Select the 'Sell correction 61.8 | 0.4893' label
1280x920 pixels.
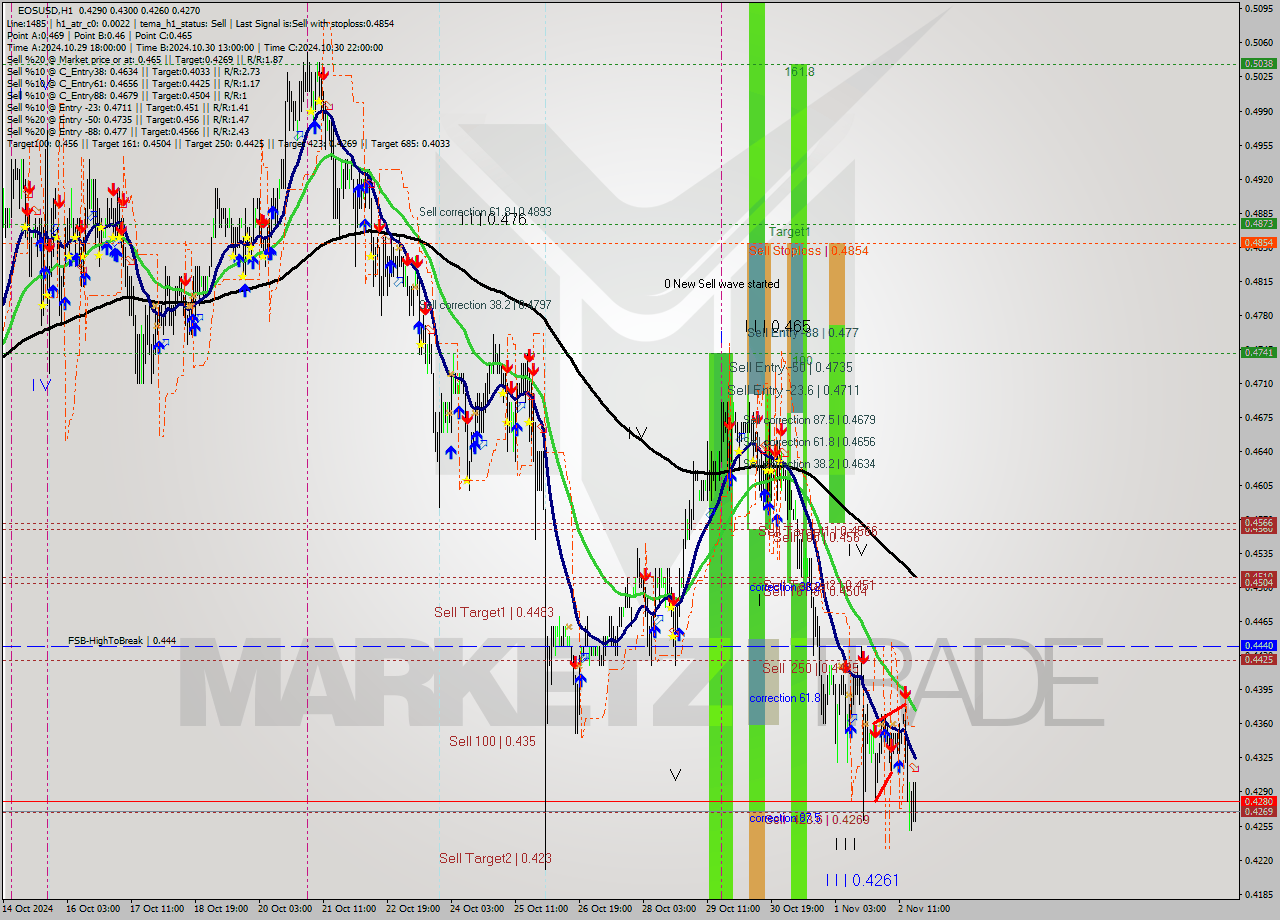(x=485, y=212)
